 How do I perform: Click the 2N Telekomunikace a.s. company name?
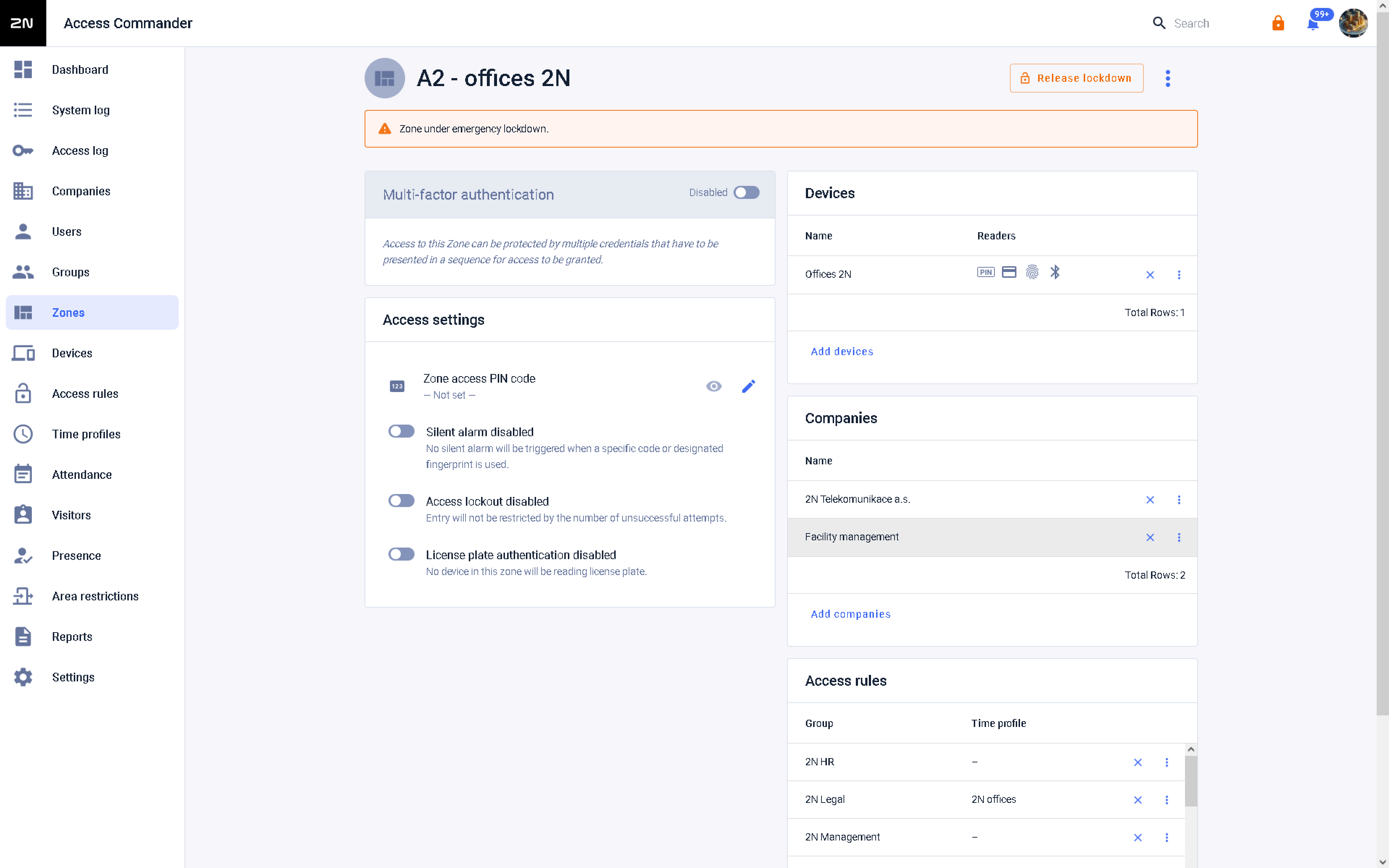point(858,499)
